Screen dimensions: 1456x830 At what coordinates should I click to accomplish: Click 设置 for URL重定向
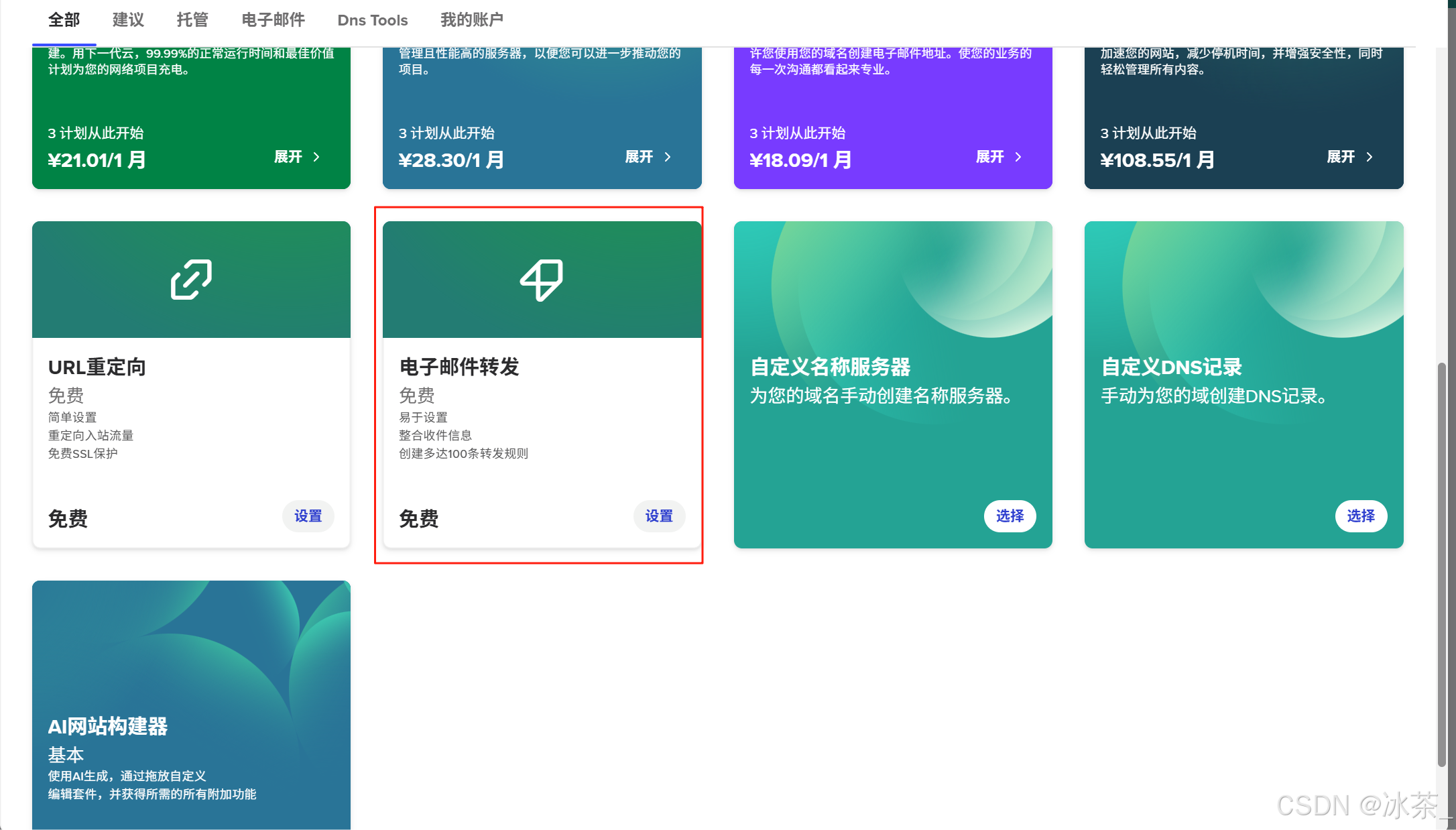(308, 516)
